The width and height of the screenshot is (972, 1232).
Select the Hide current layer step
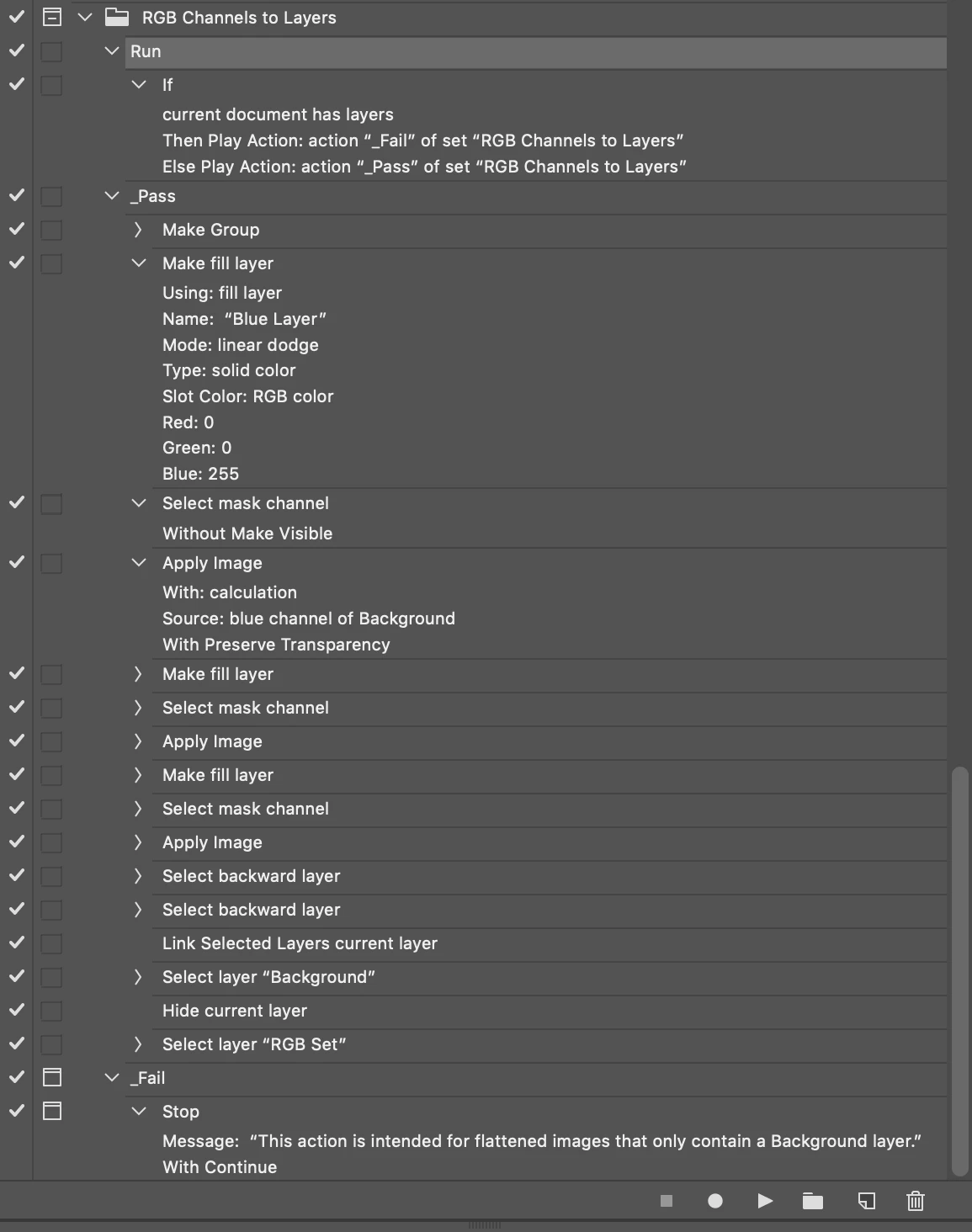pyautogui.click(x=550, y=1011)
